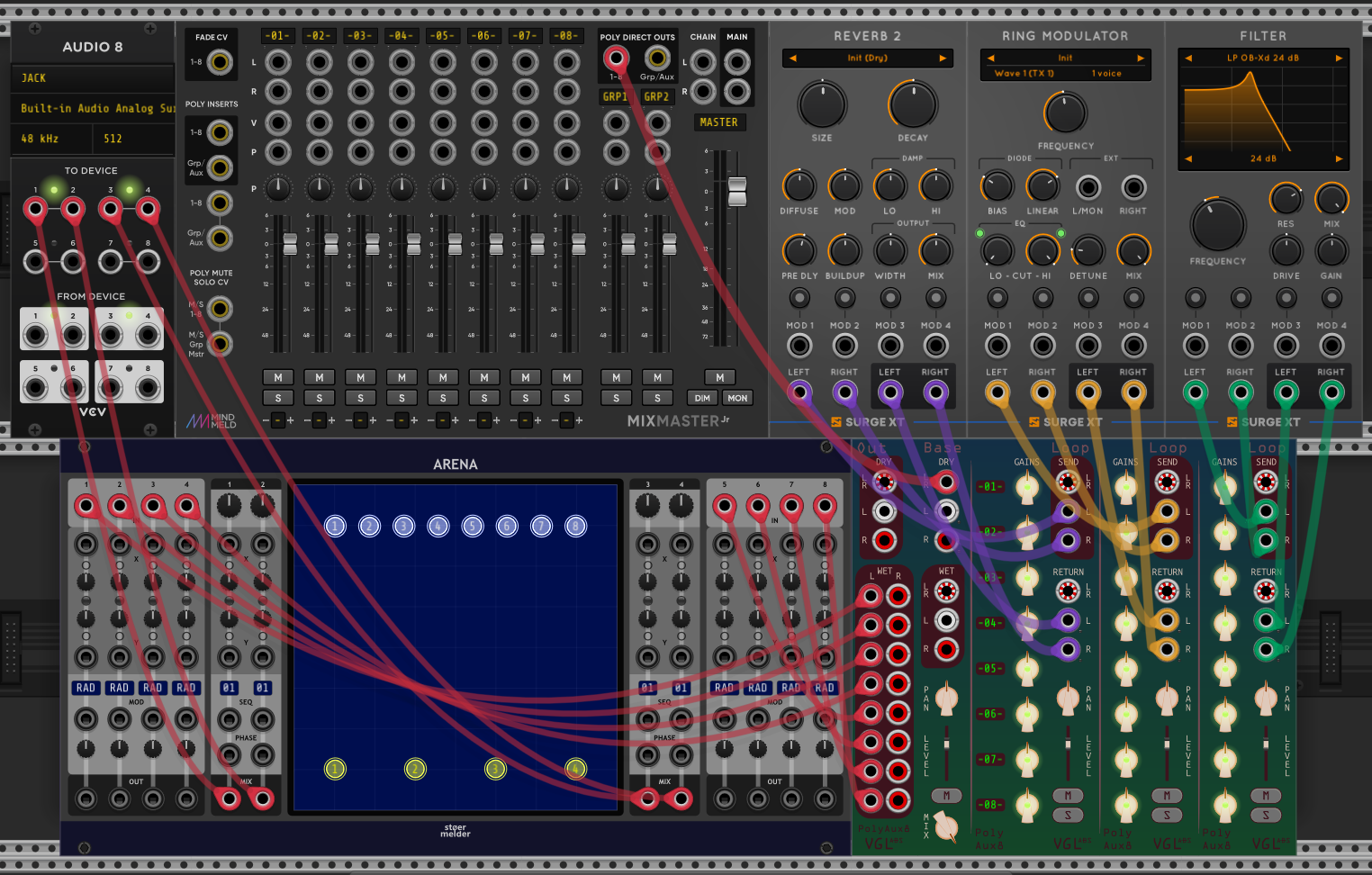Click the GRP1 label
Viewport: 1372px width, 875px height.
click(615, 97)
